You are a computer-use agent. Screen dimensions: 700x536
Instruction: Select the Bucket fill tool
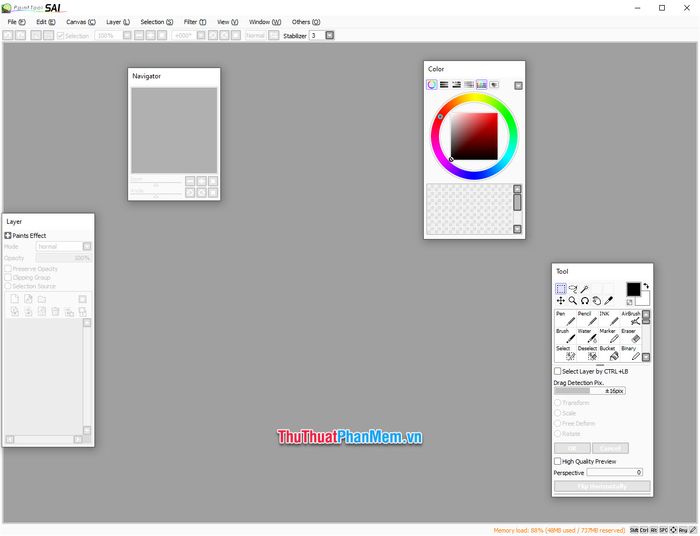[609, 353]
